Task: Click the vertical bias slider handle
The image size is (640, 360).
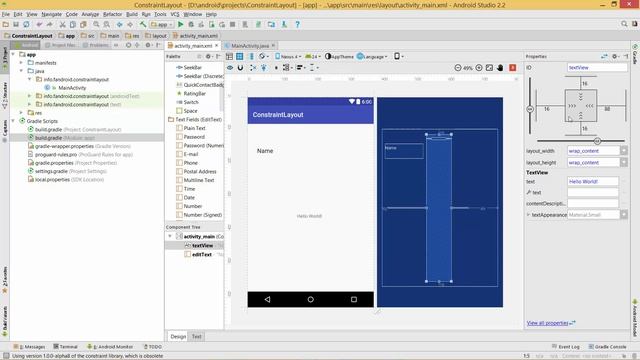Action: click(x=530, y=109)
